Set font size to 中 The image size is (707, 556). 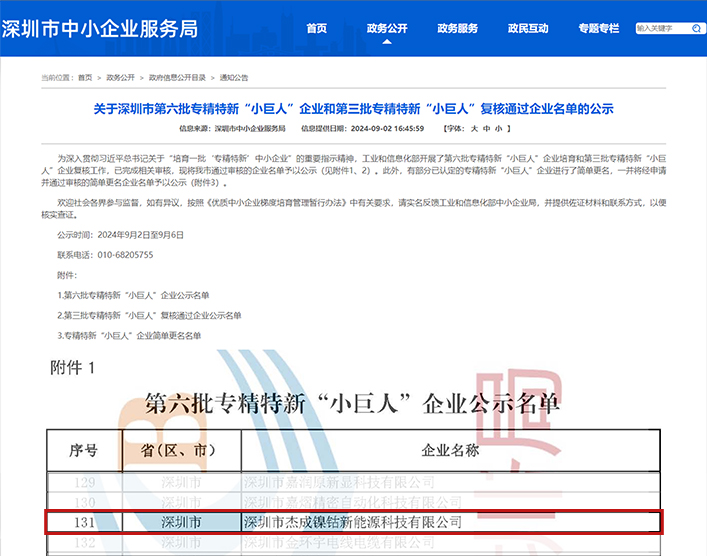tap(487, 129)
